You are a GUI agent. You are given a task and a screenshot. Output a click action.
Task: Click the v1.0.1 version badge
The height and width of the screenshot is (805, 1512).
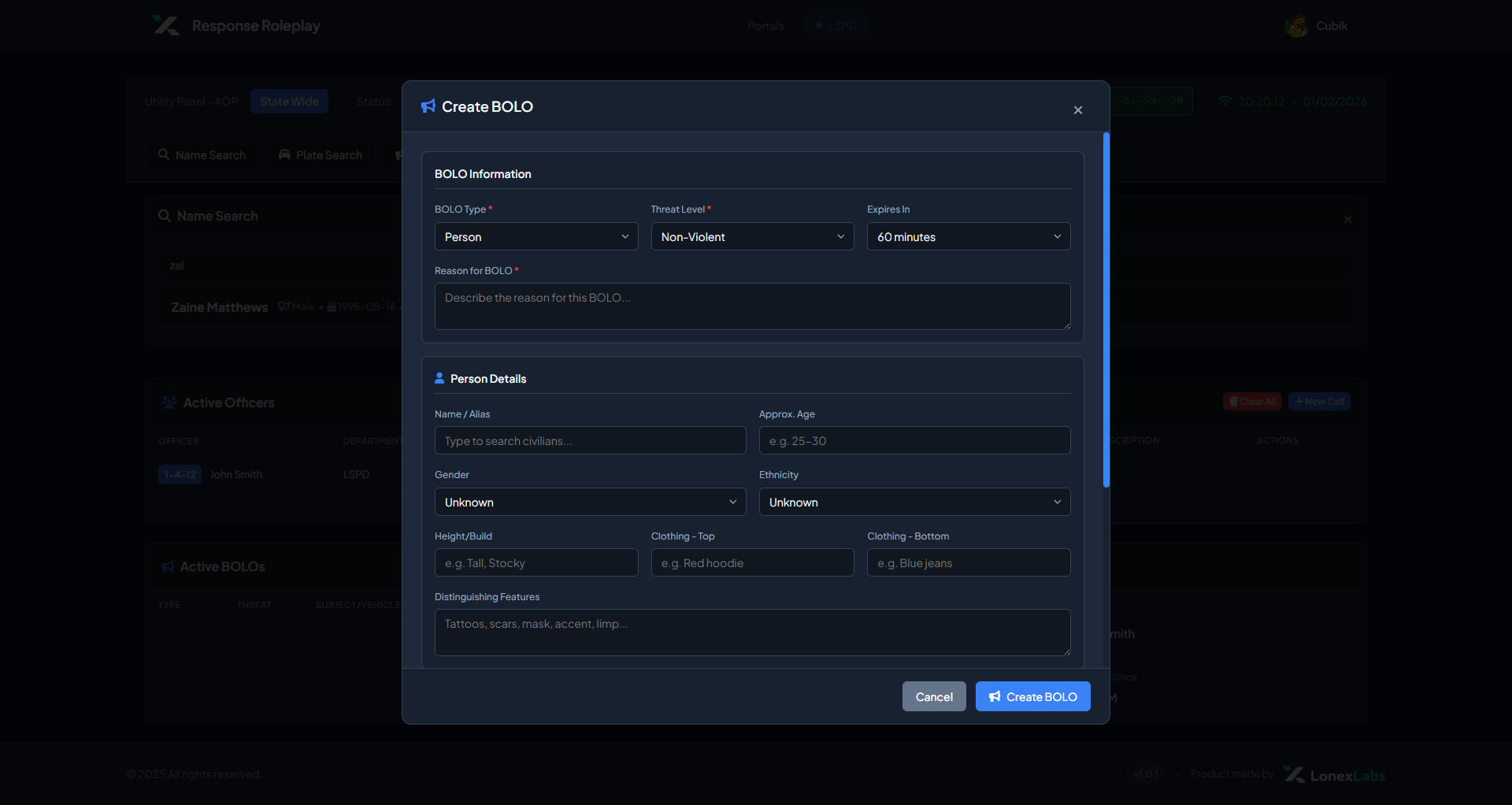[x=1146, y=773]
